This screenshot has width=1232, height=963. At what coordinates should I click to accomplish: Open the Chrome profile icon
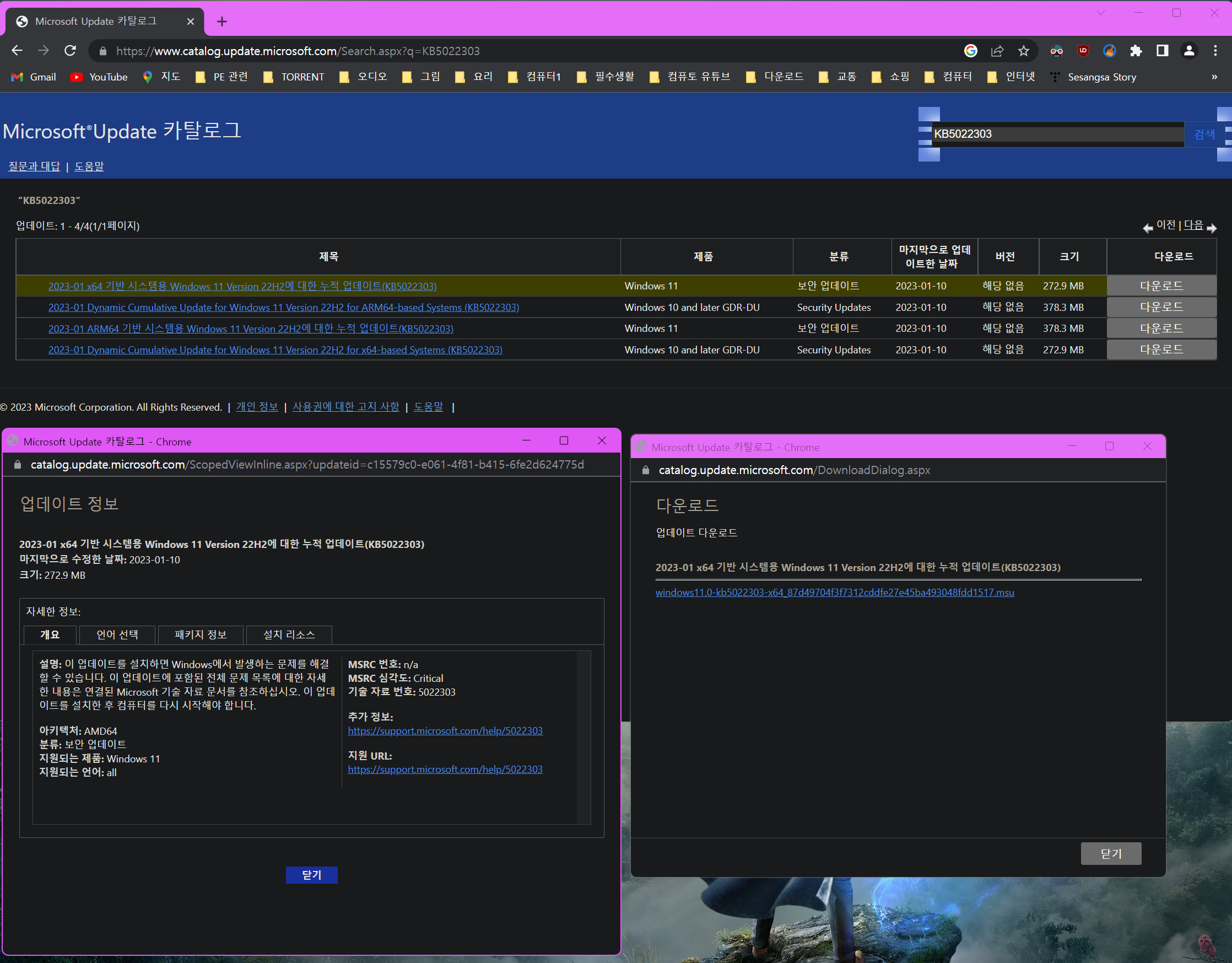coord(1189,51)
